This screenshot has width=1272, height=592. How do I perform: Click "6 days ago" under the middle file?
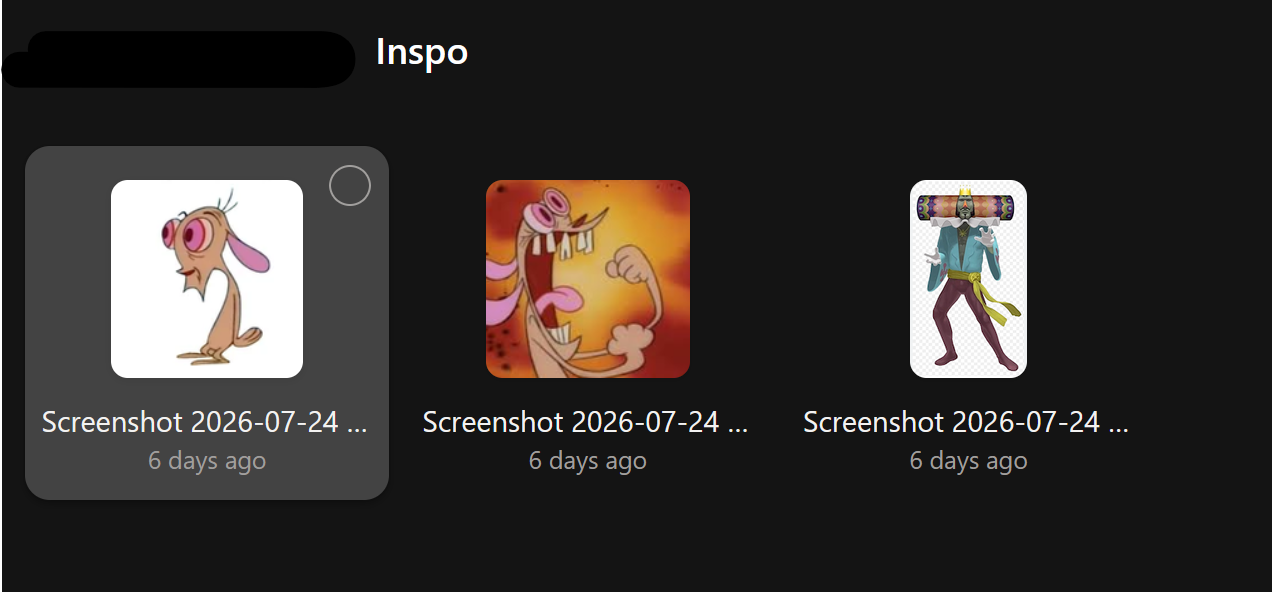point(588,461)
